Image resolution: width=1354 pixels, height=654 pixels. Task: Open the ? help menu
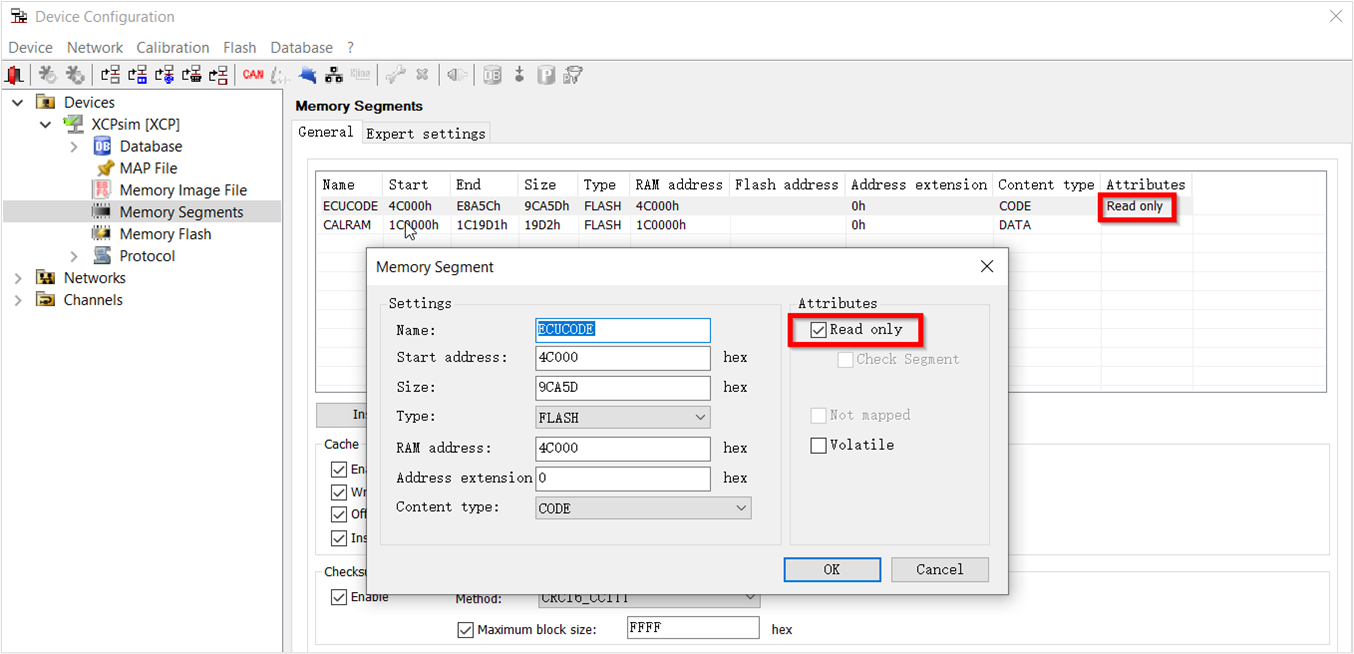[x=351, y=47]
